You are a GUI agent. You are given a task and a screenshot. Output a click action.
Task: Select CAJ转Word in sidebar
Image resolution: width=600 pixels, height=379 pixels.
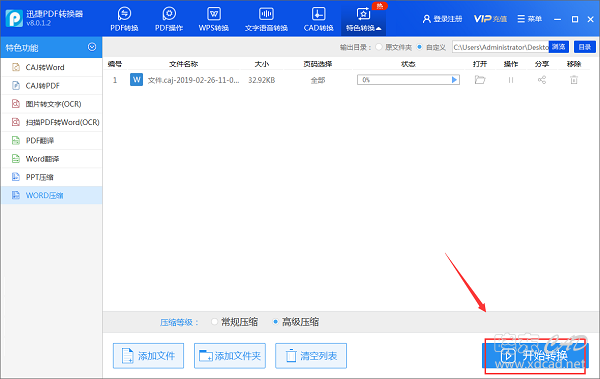pyautogui.click(x=52, y=67)
